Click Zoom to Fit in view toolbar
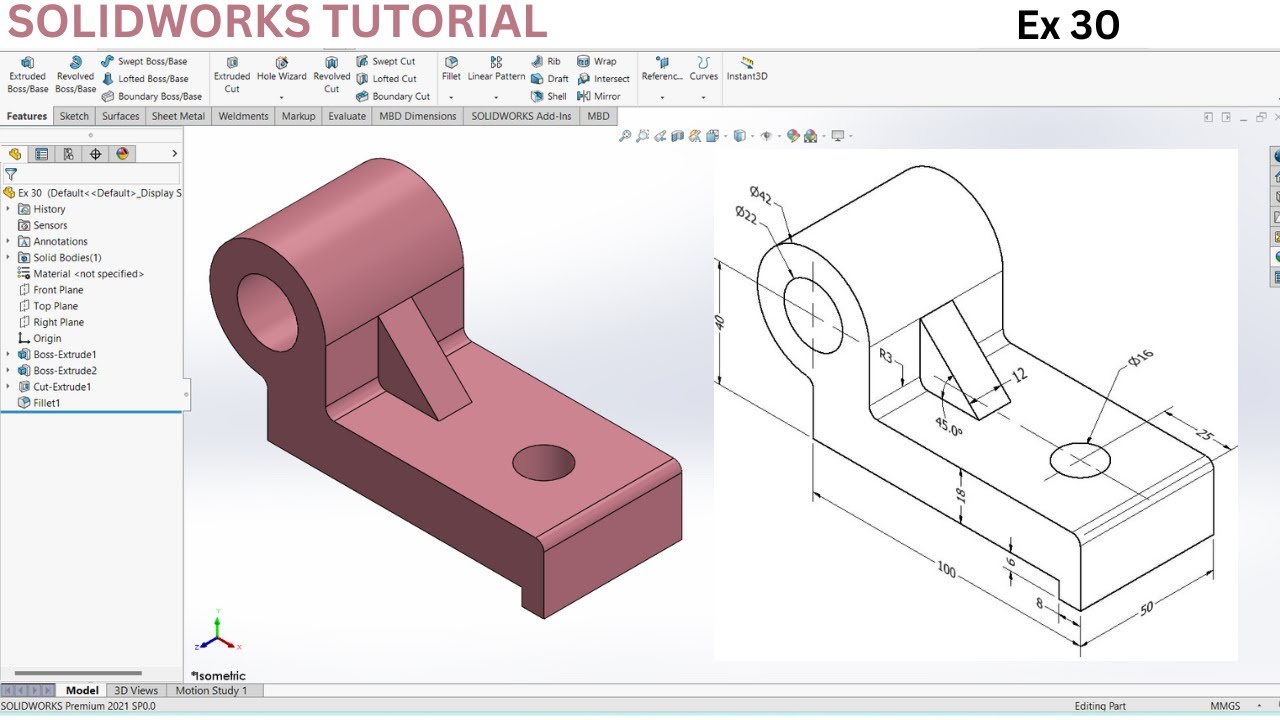Image resolution: width=1280 pixels, height=720 pixels. click(x=625, y=136)
